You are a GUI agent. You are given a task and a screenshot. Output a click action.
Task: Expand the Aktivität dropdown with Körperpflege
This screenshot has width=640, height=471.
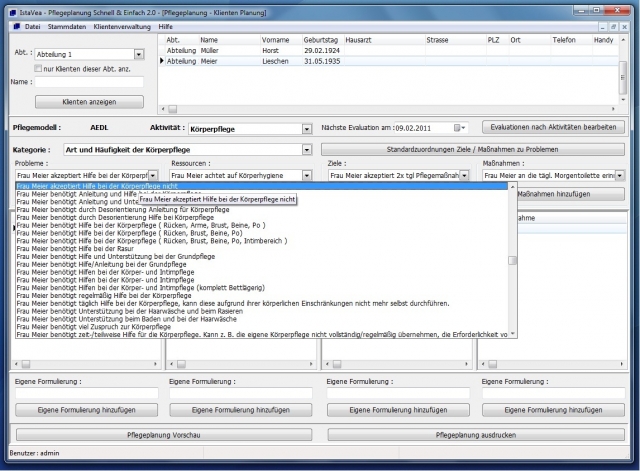click(x=307, y=129)
